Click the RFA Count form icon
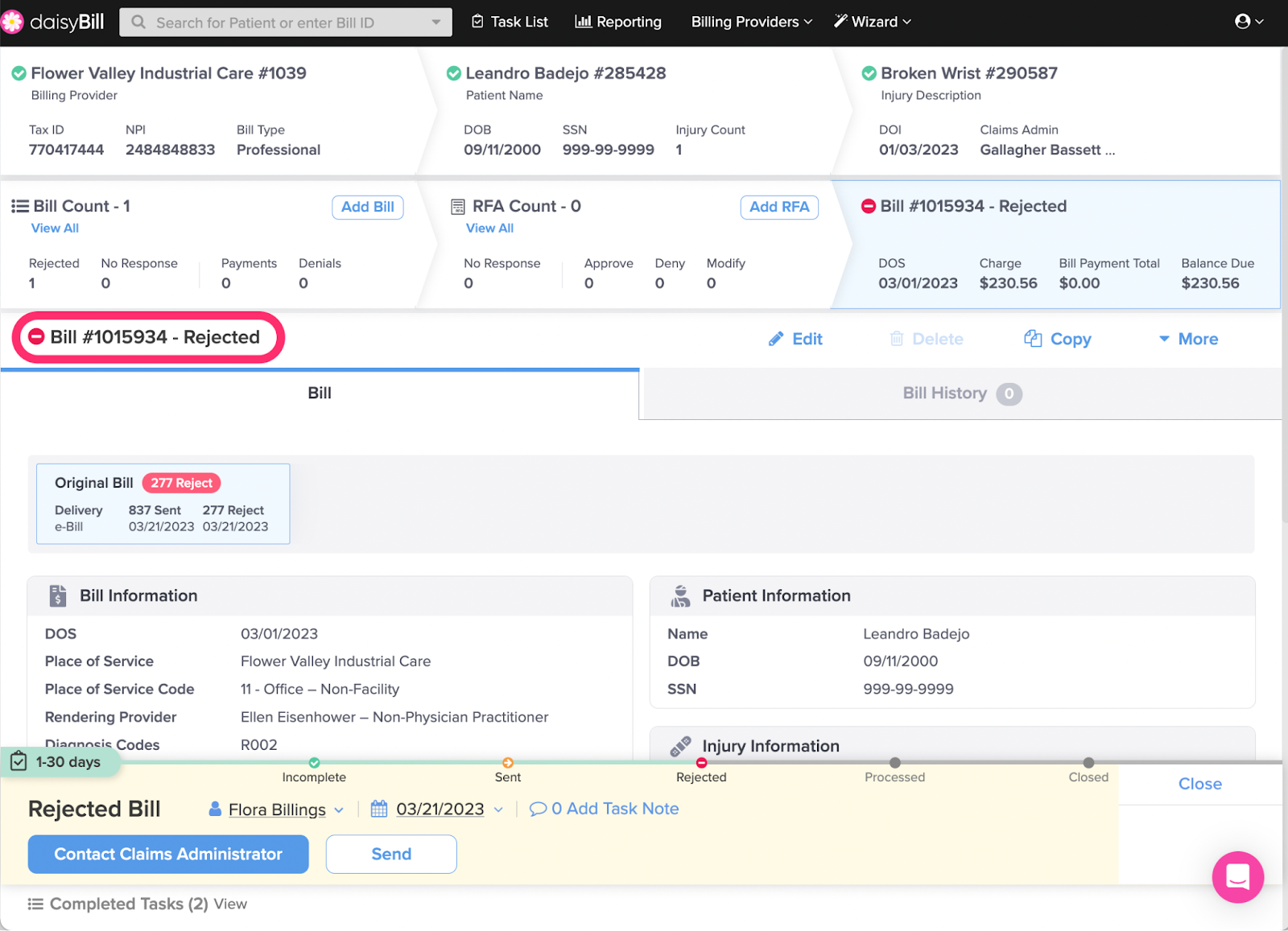Screen dimensions: 1288x931 coord(458,207)
